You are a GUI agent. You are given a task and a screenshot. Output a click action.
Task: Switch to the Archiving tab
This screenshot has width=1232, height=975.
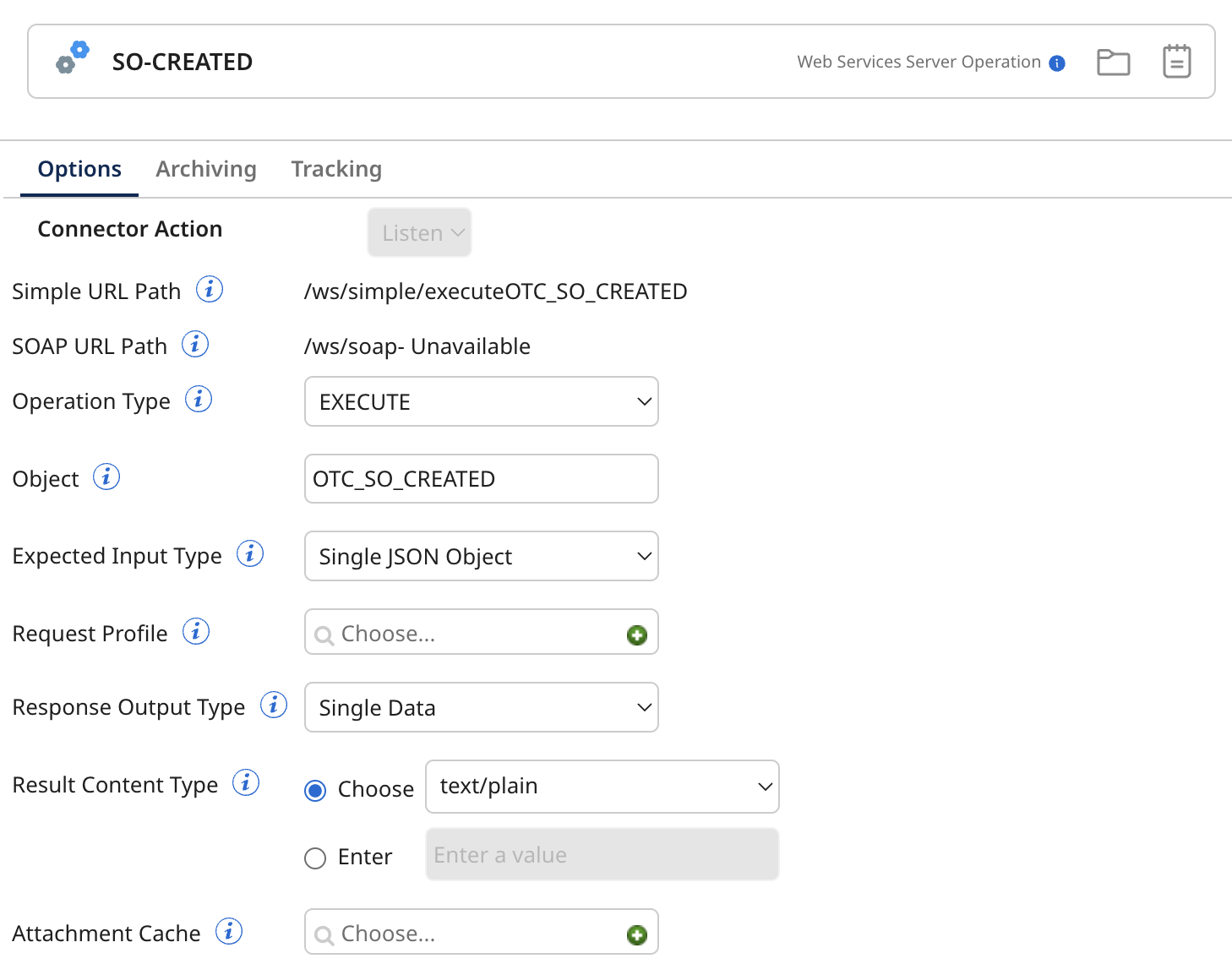pyautogui.click(x=206, y=169)
